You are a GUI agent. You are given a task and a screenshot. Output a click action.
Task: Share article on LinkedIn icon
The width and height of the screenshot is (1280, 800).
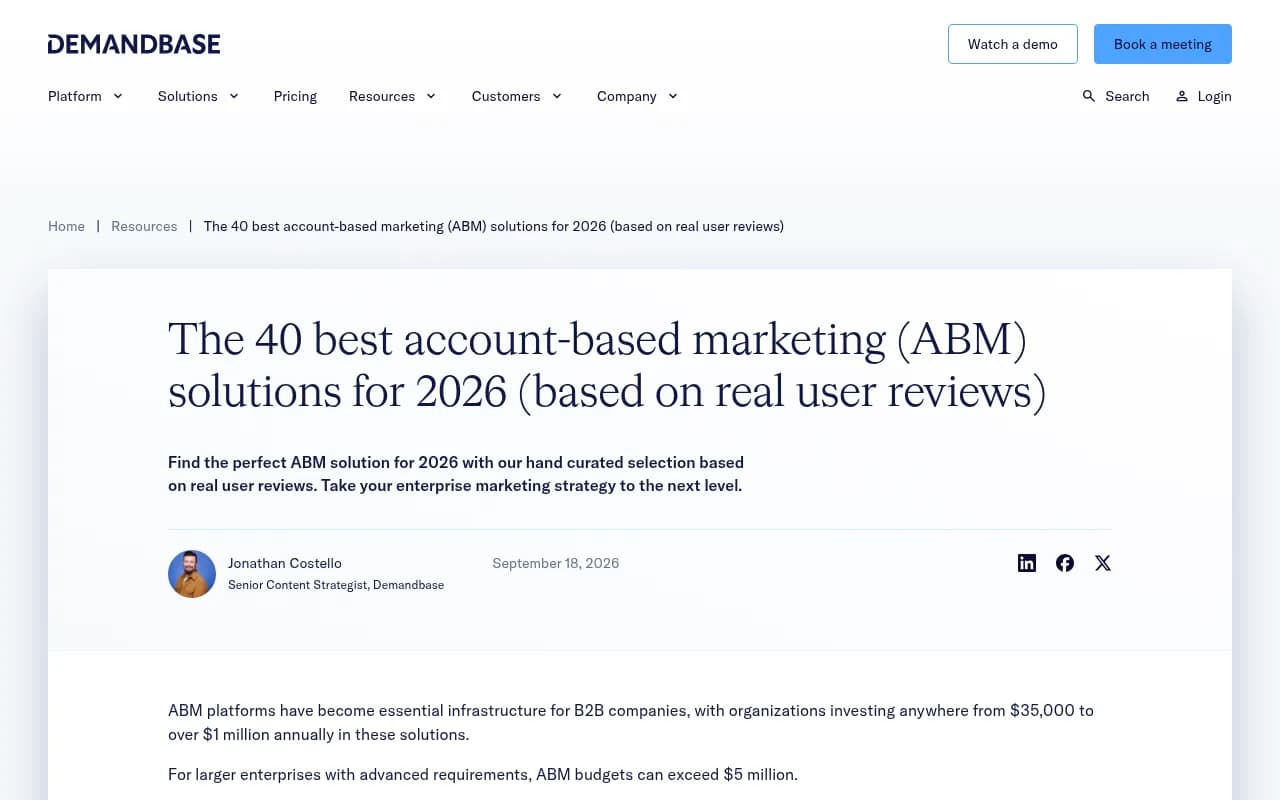[1027, 563]
